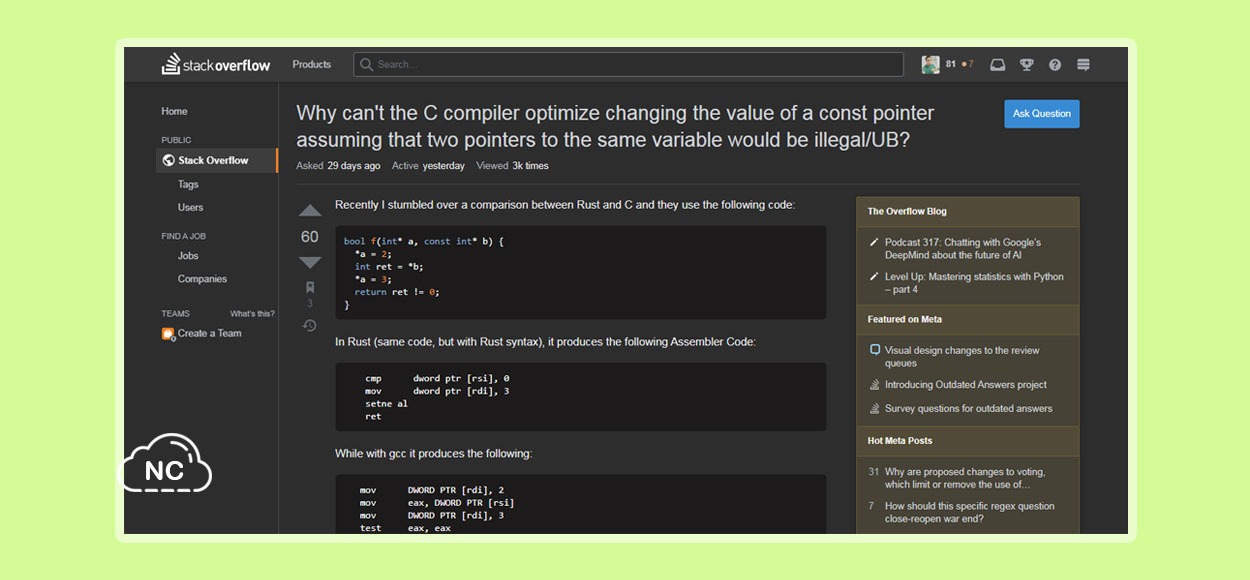Open Companies in sidebar
Image resolution: width=1250 pixels, height=580 pixels.
[202, 279]
